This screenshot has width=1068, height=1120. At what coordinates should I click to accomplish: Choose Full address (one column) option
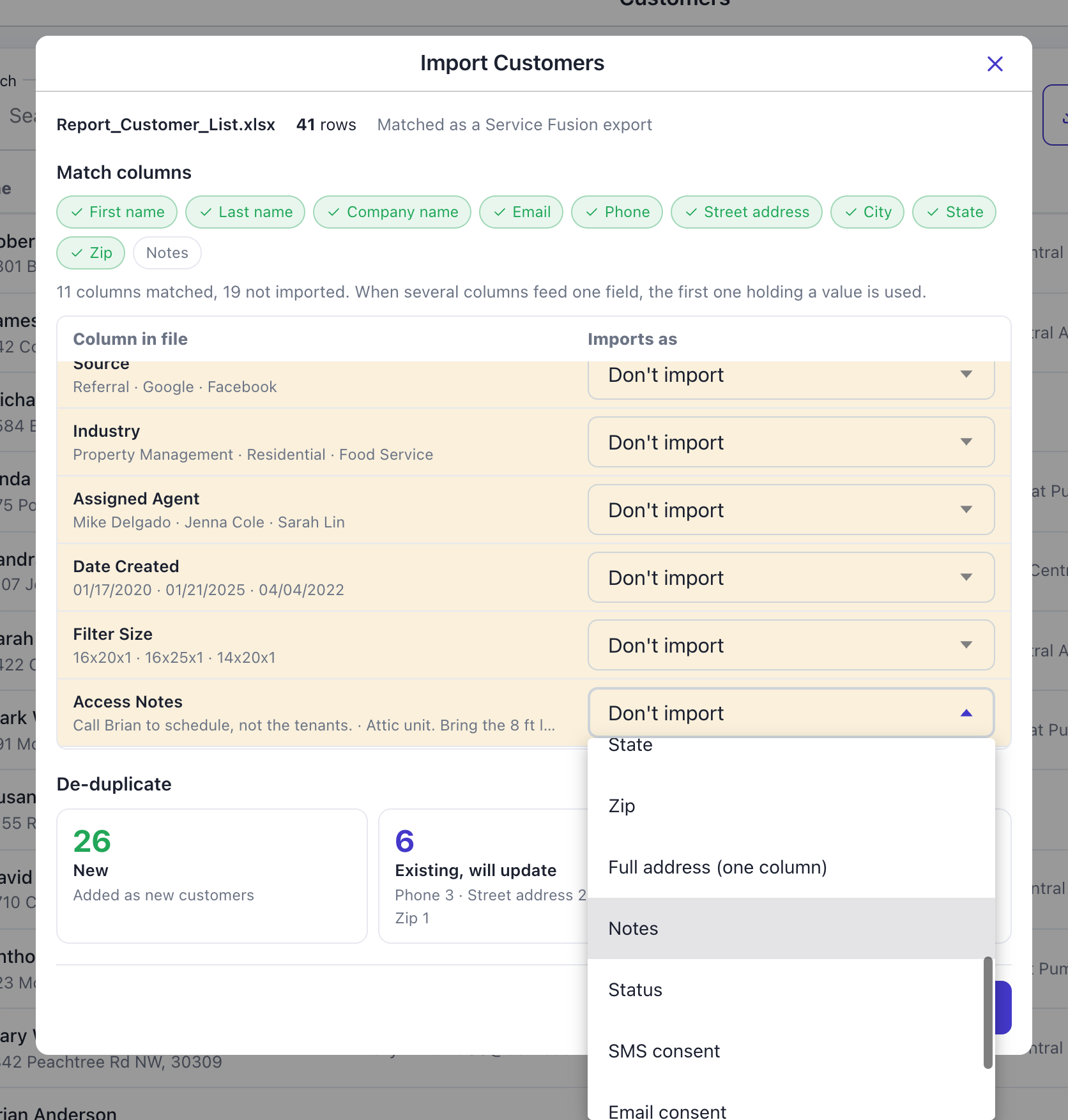(x=791, y=867)
